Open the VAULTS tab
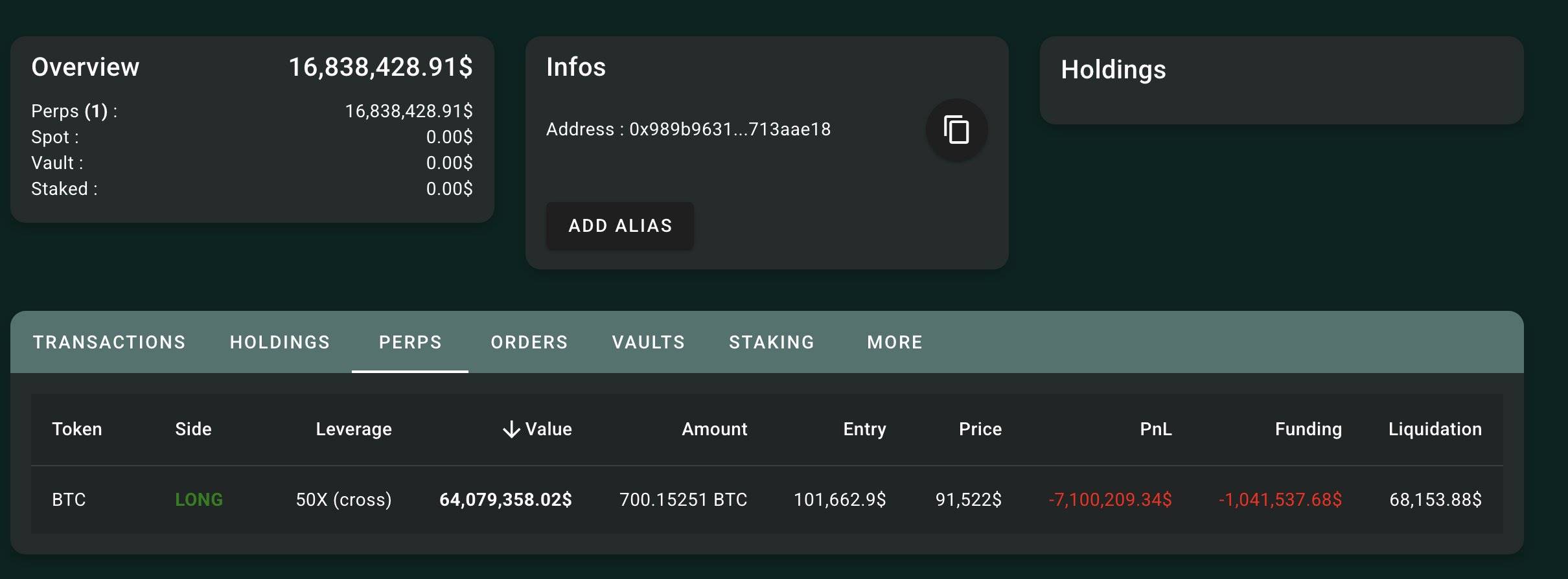 point(649,342)
